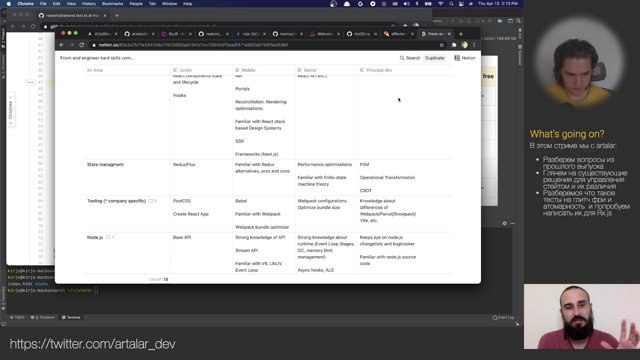Close the Front-end Notion tab

click(449, 34)
